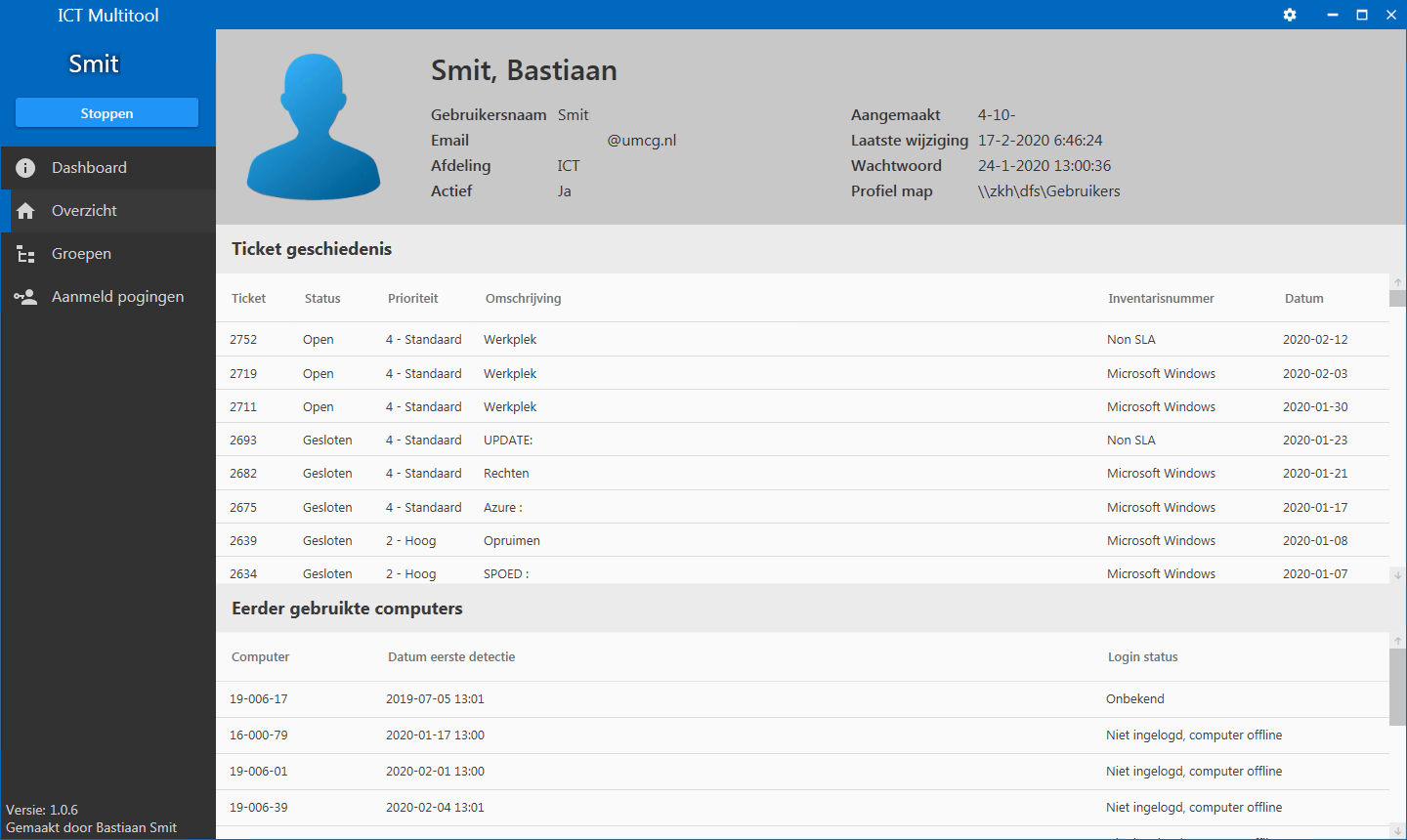Open Aanmeld pogingen page

click(117, 297)
